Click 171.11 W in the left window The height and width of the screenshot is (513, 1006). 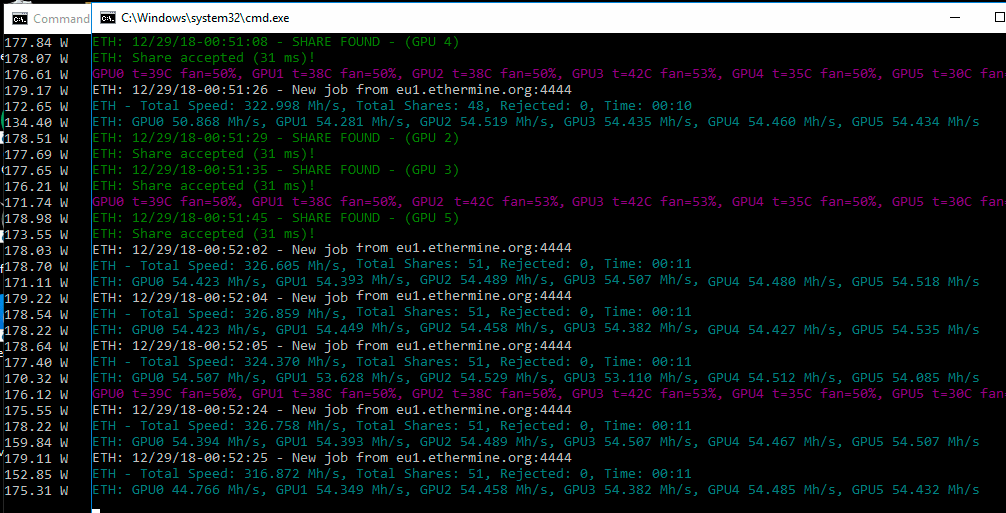pyautogui.click(x=37, y=283)
